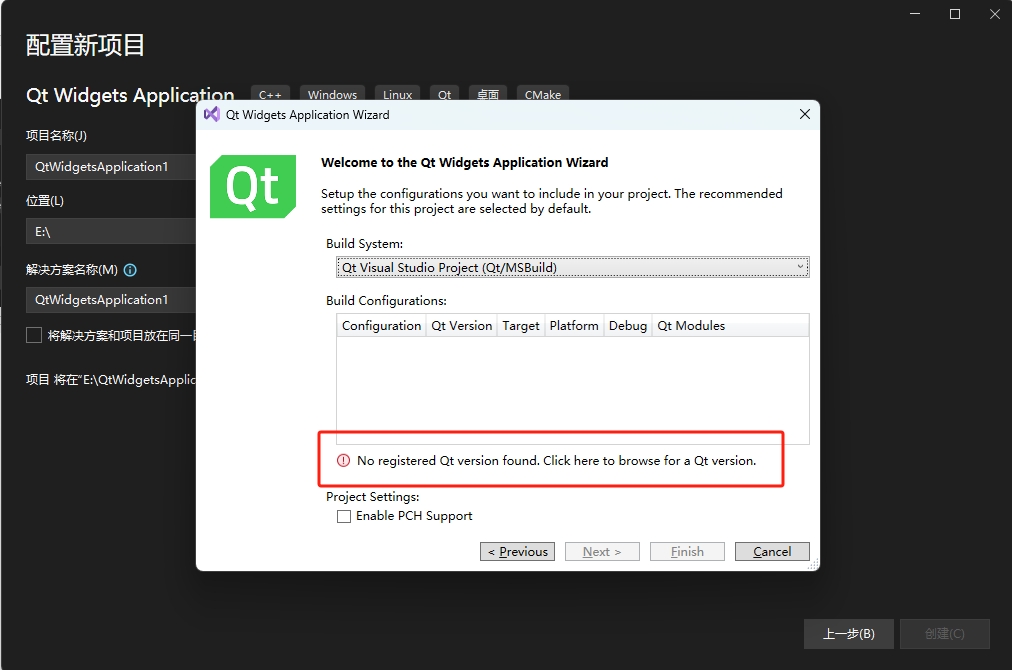Click the Project Settings label
Screen dimensions: 1012x670
pos(372,496)
